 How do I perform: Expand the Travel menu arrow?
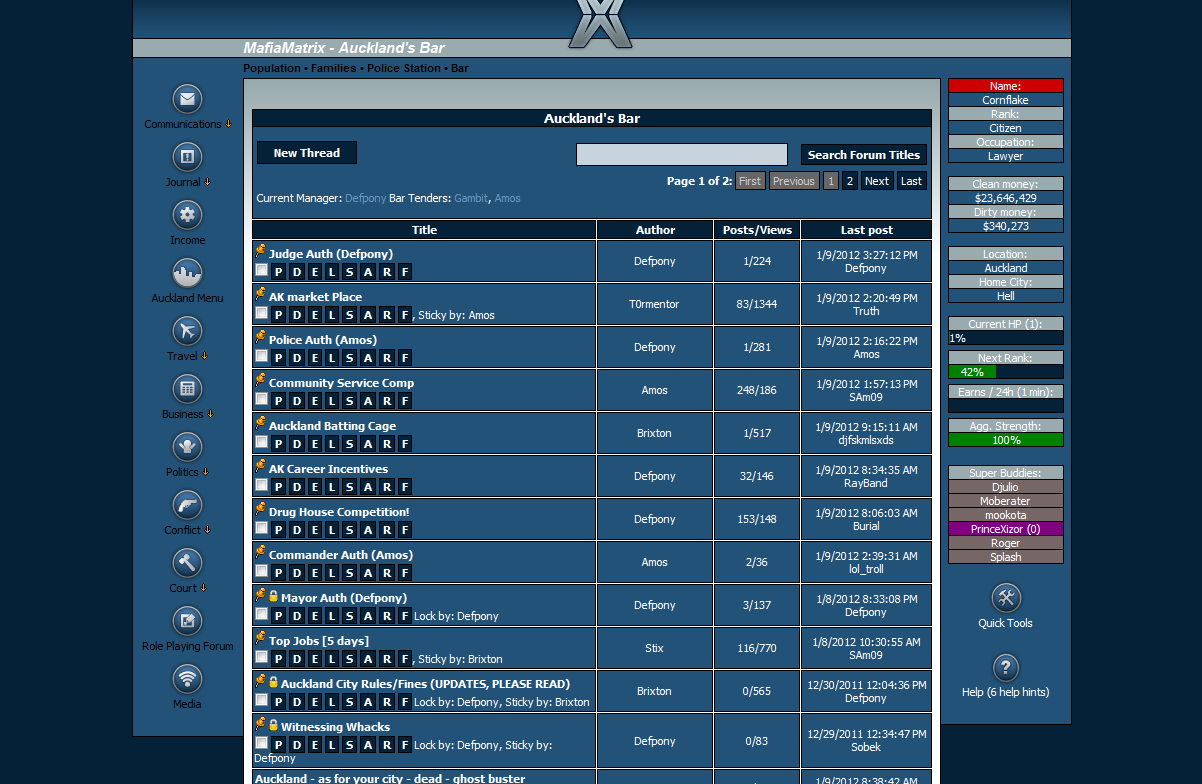tap(204, 356)
